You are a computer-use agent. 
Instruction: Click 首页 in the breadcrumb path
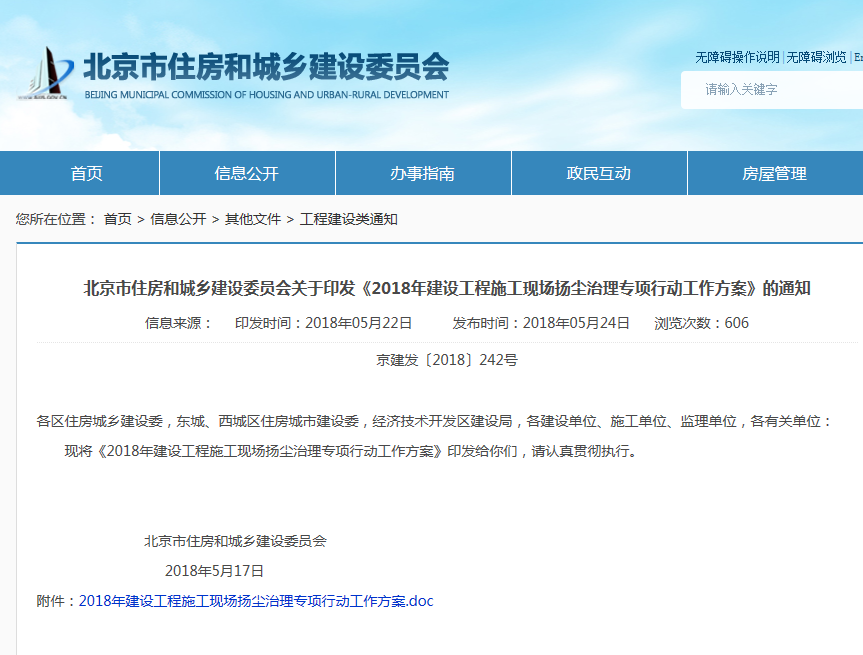tap(117, 219)
